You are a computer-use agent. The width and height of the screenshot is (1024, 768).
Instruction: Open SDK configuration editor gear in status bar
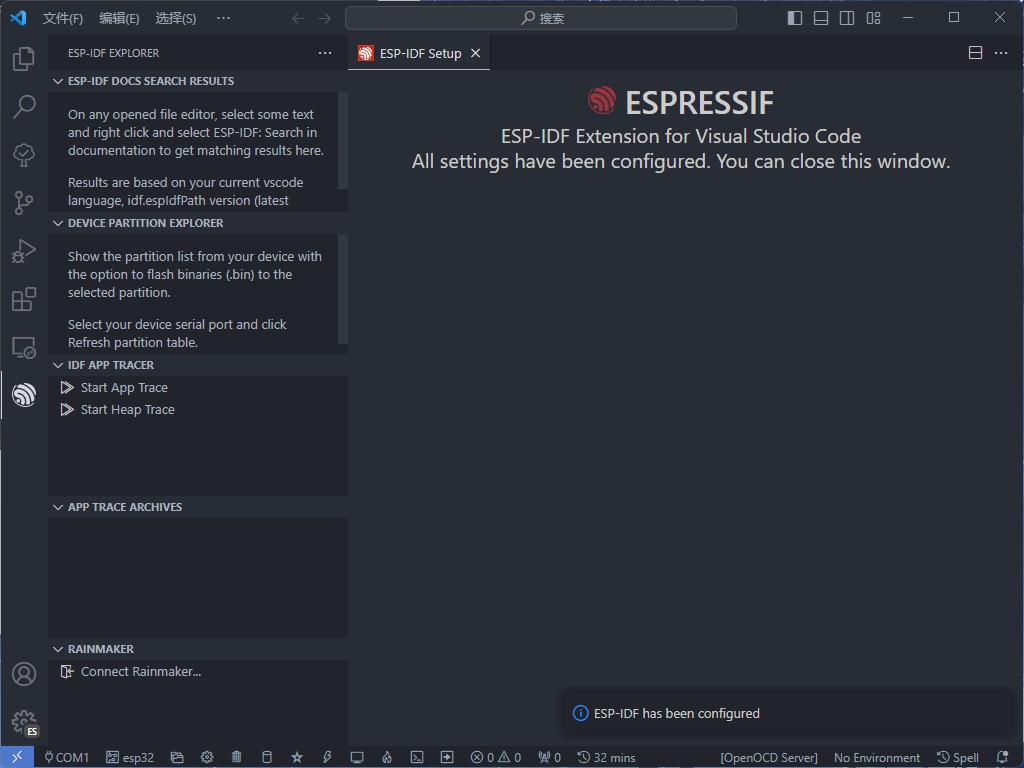(207, 757)
